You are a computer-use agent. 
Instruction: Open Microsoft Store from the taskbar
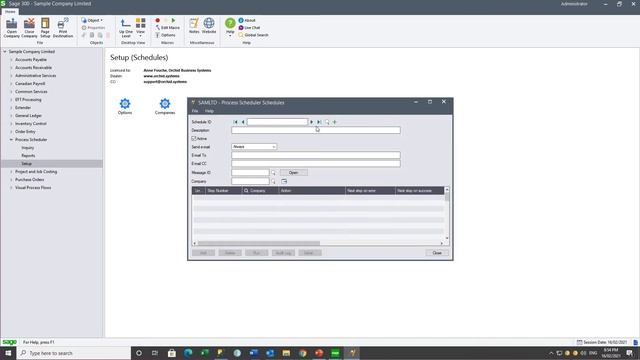(172, 353)
